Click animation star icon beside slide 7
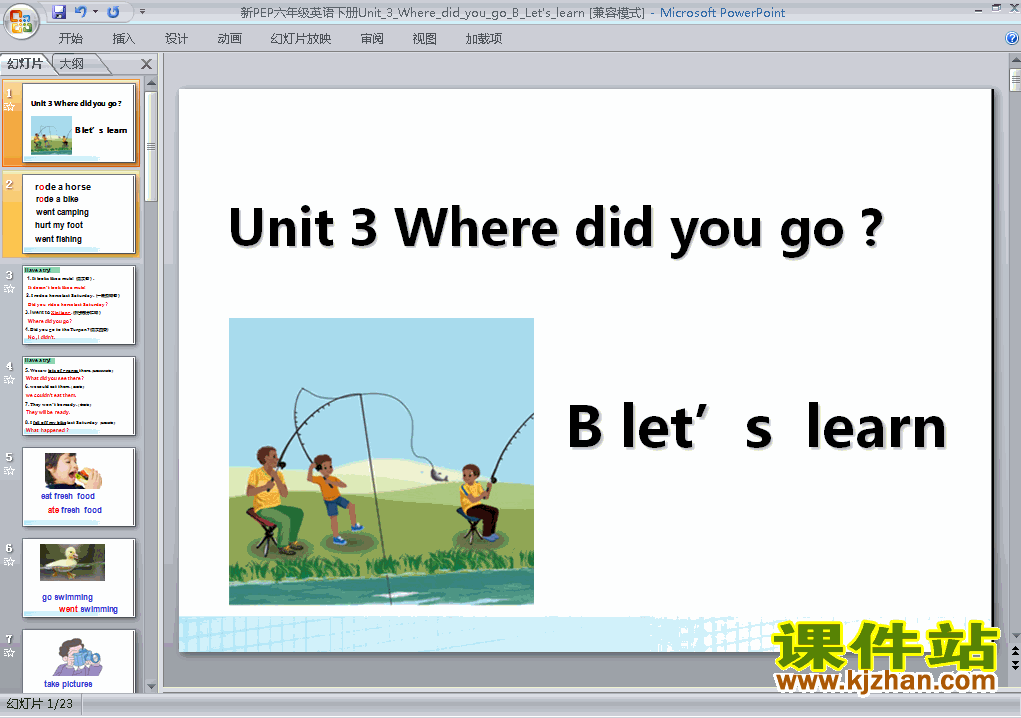 click(9, 653)
